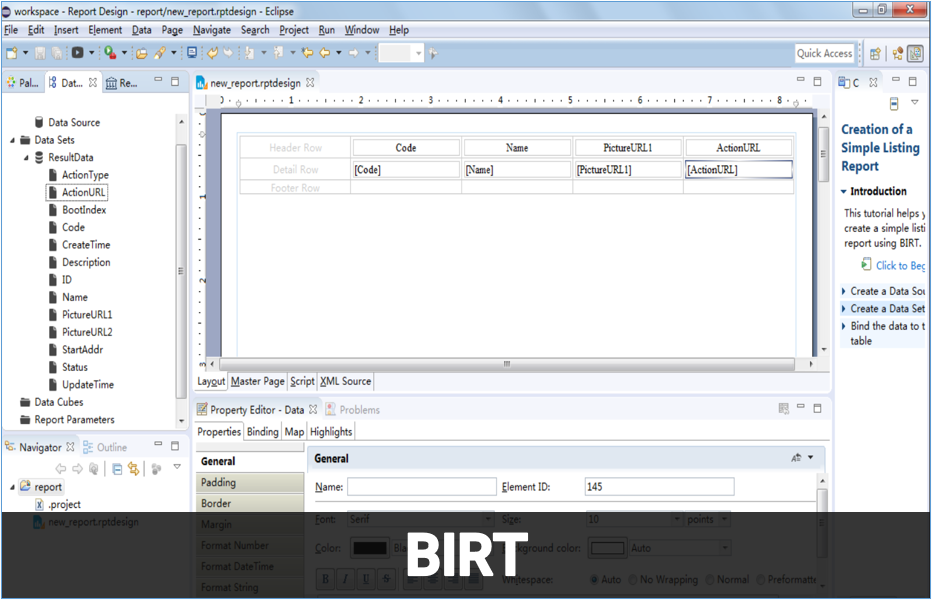Close the Data Explorer tab with its X
Image resolution: width=932 pixels, height=600 pixels.
coord(93,83)
